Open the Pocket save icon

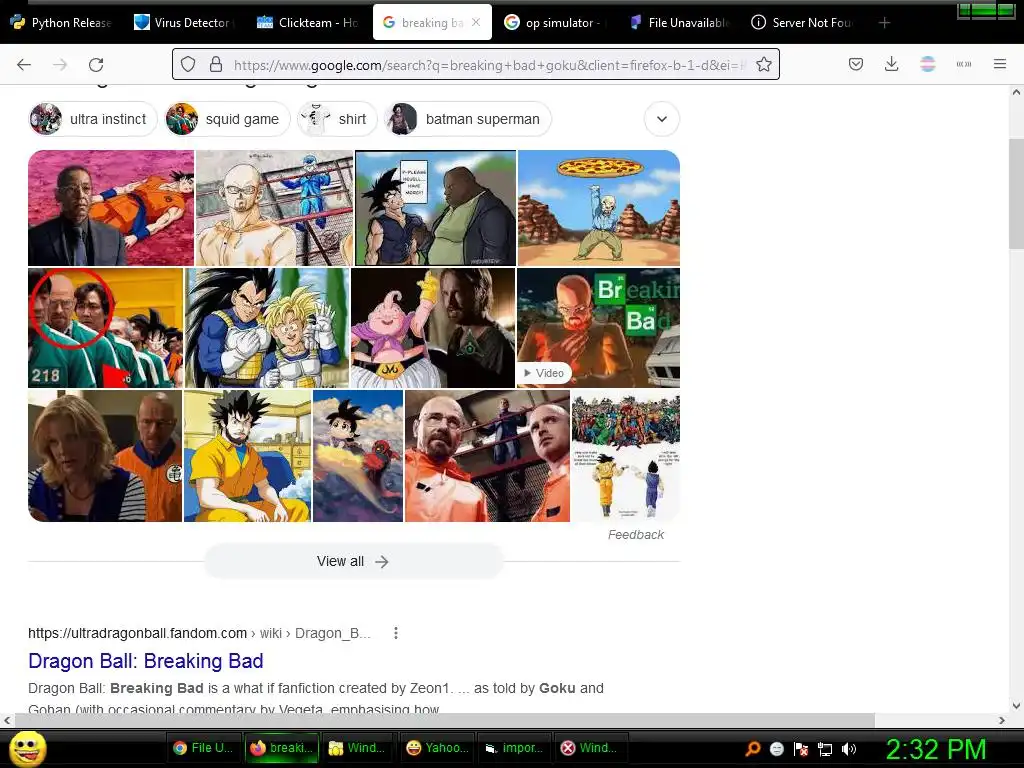click(856, 64)
